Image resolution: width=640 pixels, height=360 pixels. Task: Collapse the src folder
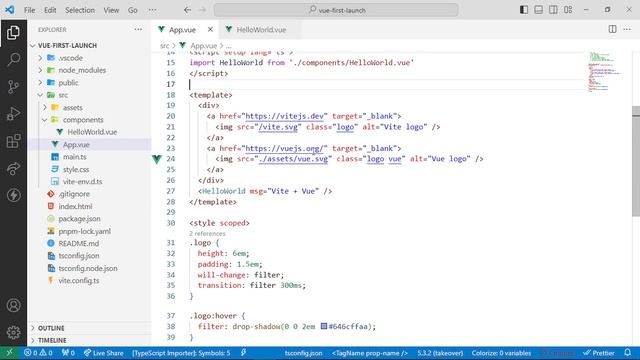(x=40, y=95)
